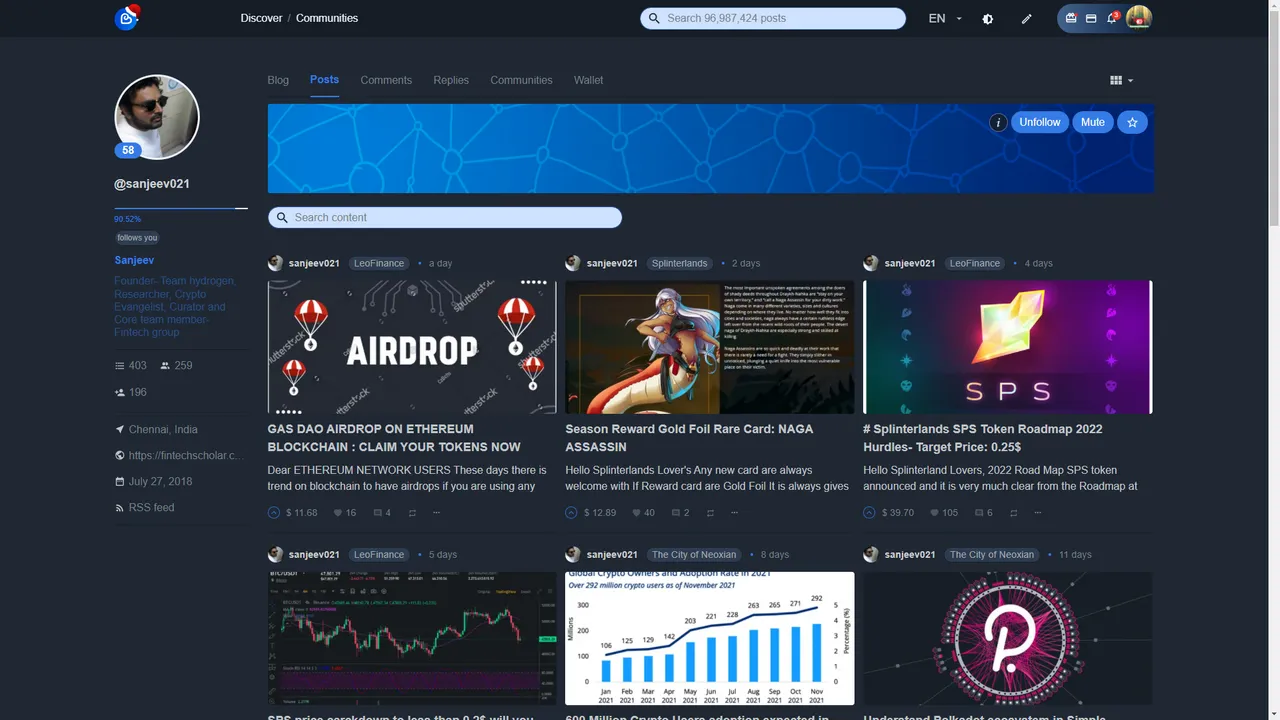
Task: Switch to the Comments tab
Action: coord(386,80)
